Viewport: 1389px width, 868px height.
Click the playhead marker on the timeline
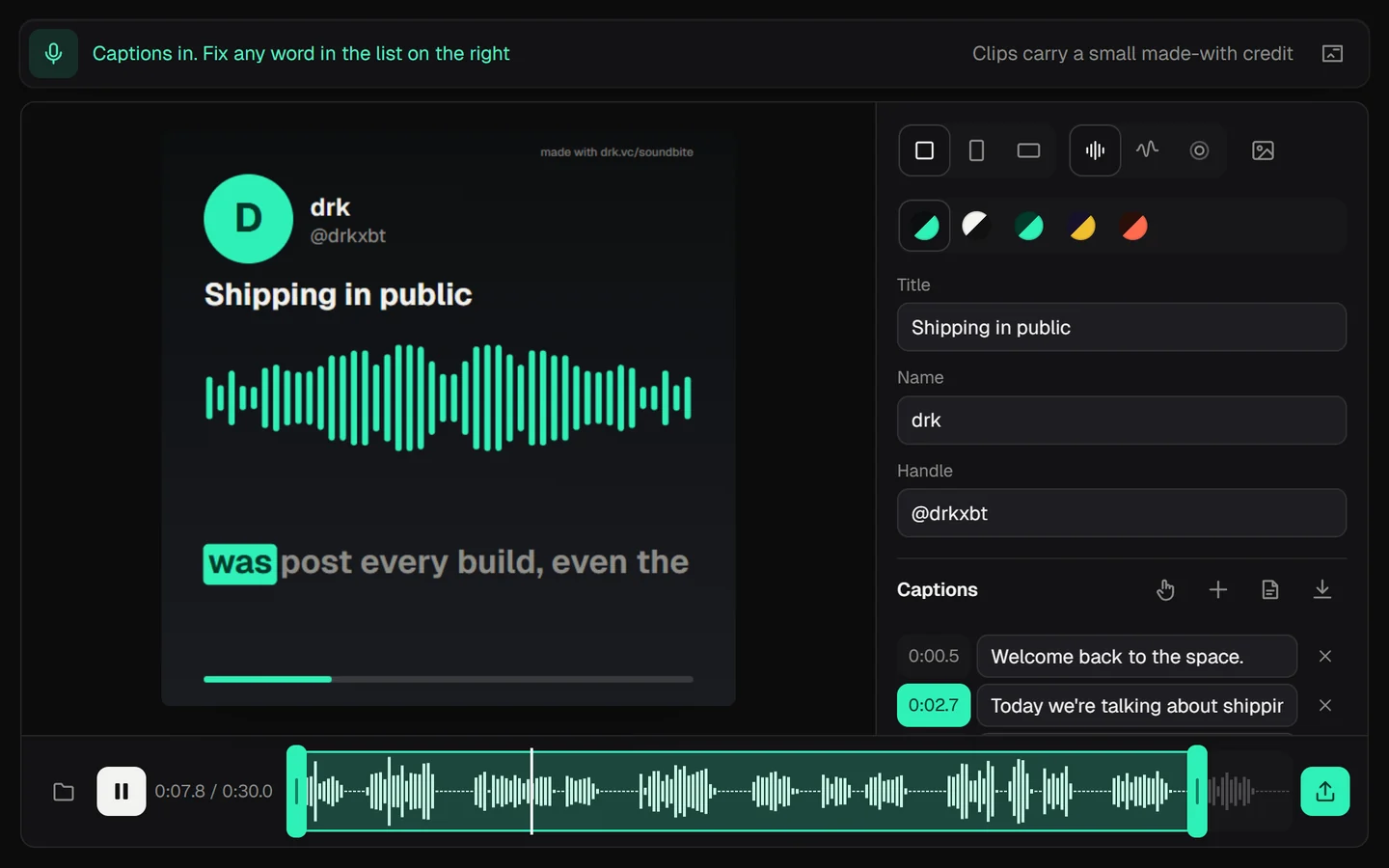tap(531, 791)
